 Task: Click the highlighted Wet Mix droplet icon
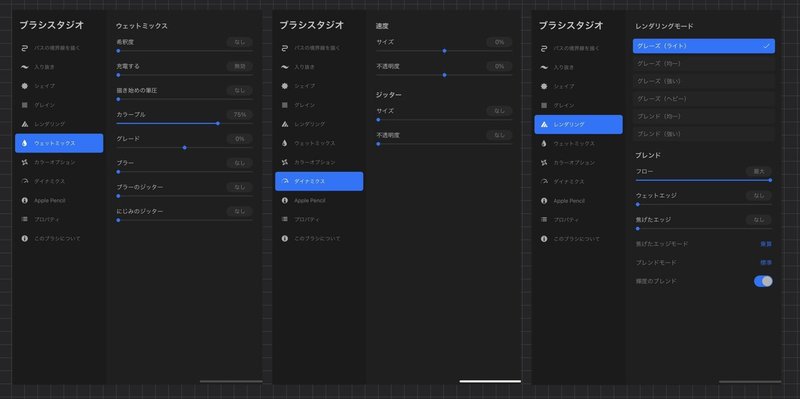click(x=24, y=143)
